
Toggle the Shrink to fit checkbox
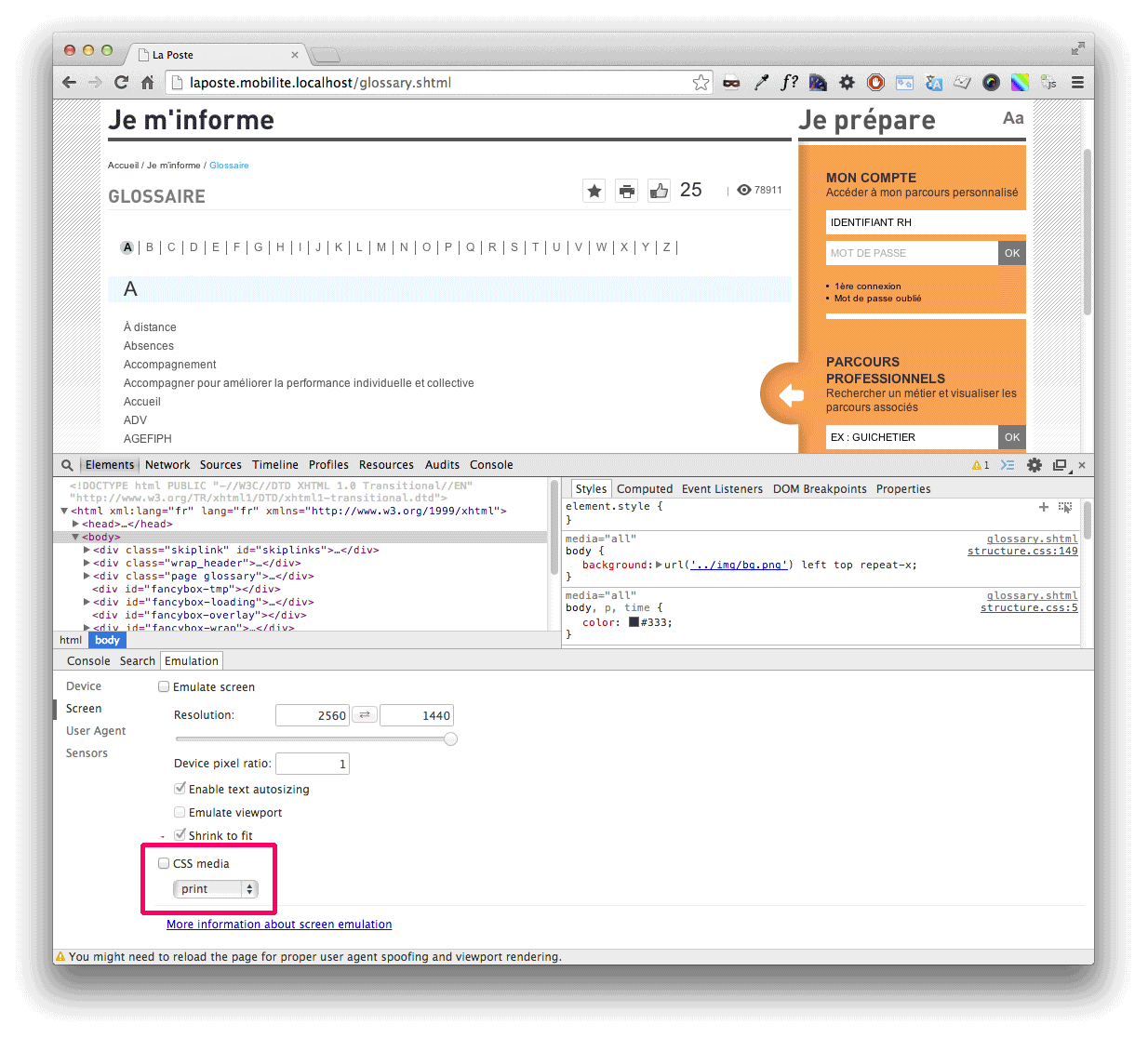tap(180, 834)
